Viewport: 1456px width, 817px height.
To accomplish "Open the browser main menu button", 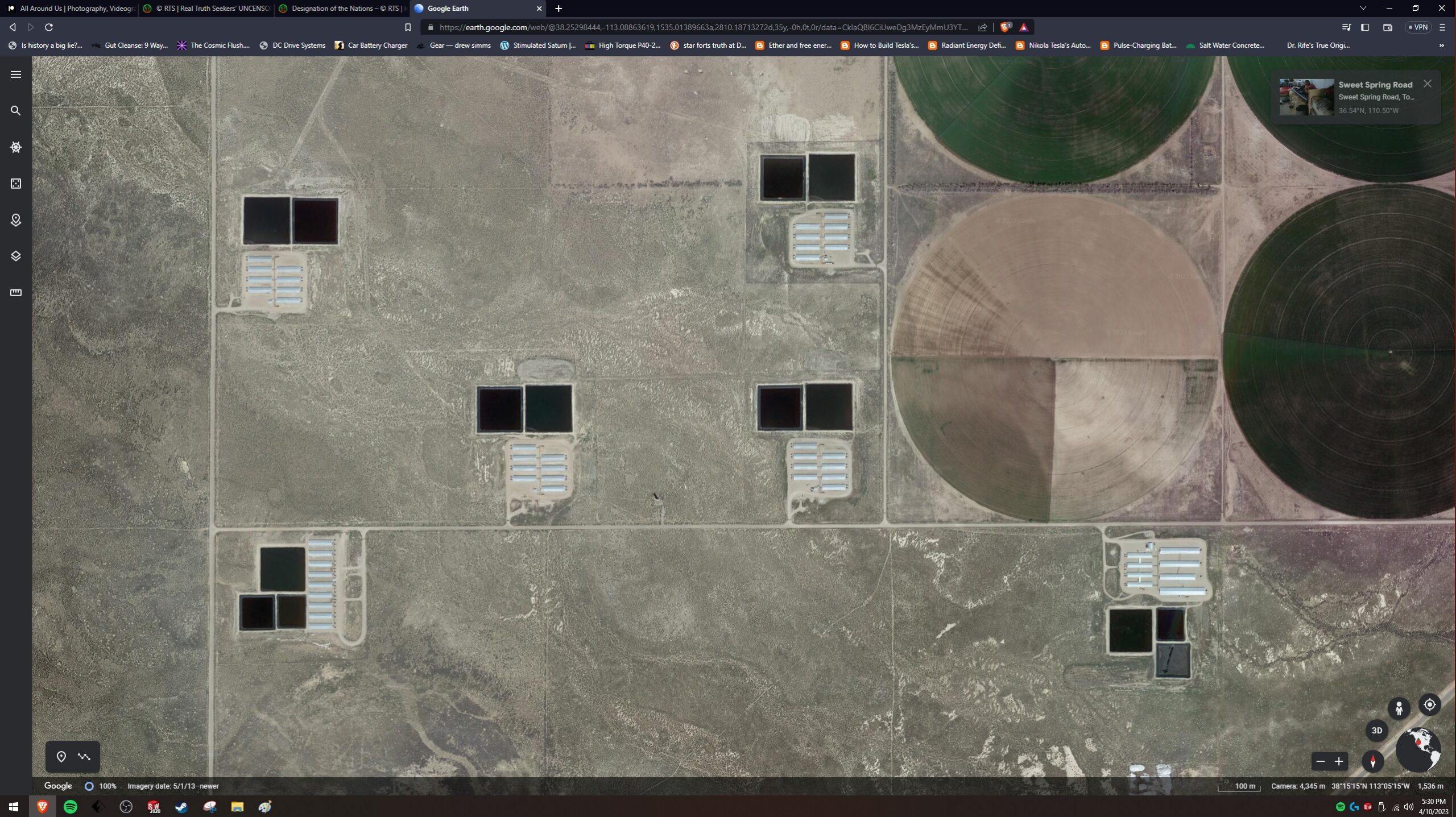I will [1442, 27].
